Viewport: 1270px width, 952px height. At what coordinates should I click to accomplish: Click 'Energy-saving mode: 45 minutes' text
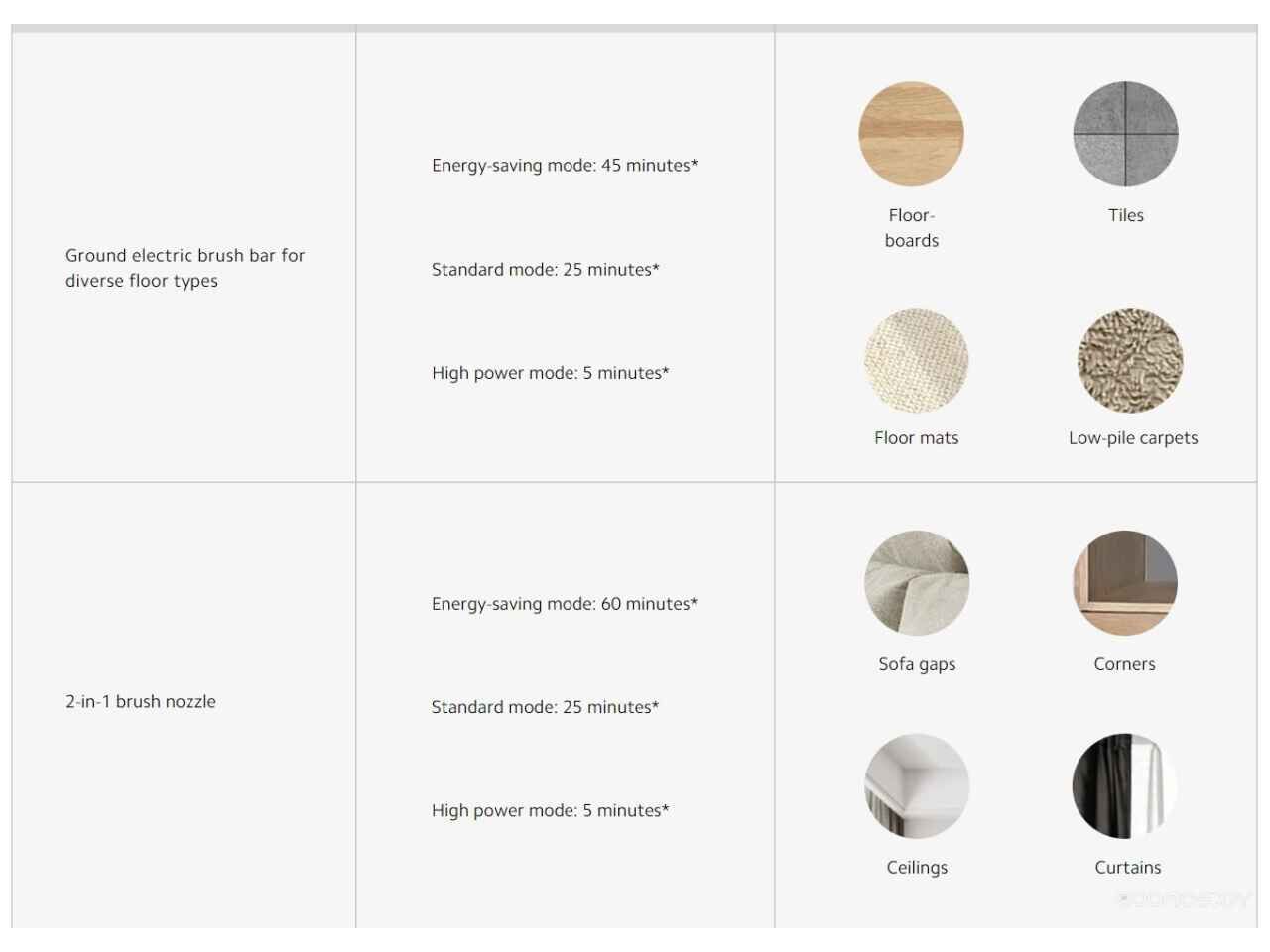click(565, 166)
